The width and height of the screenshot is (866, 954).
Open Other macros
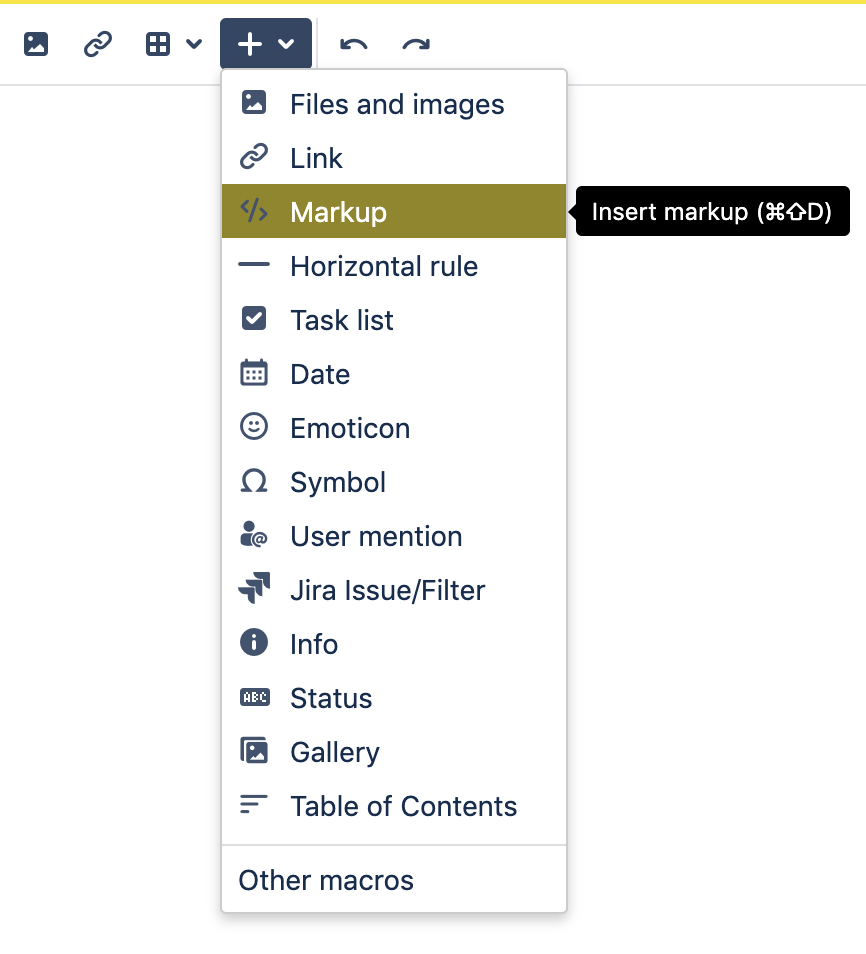(325, 880)
